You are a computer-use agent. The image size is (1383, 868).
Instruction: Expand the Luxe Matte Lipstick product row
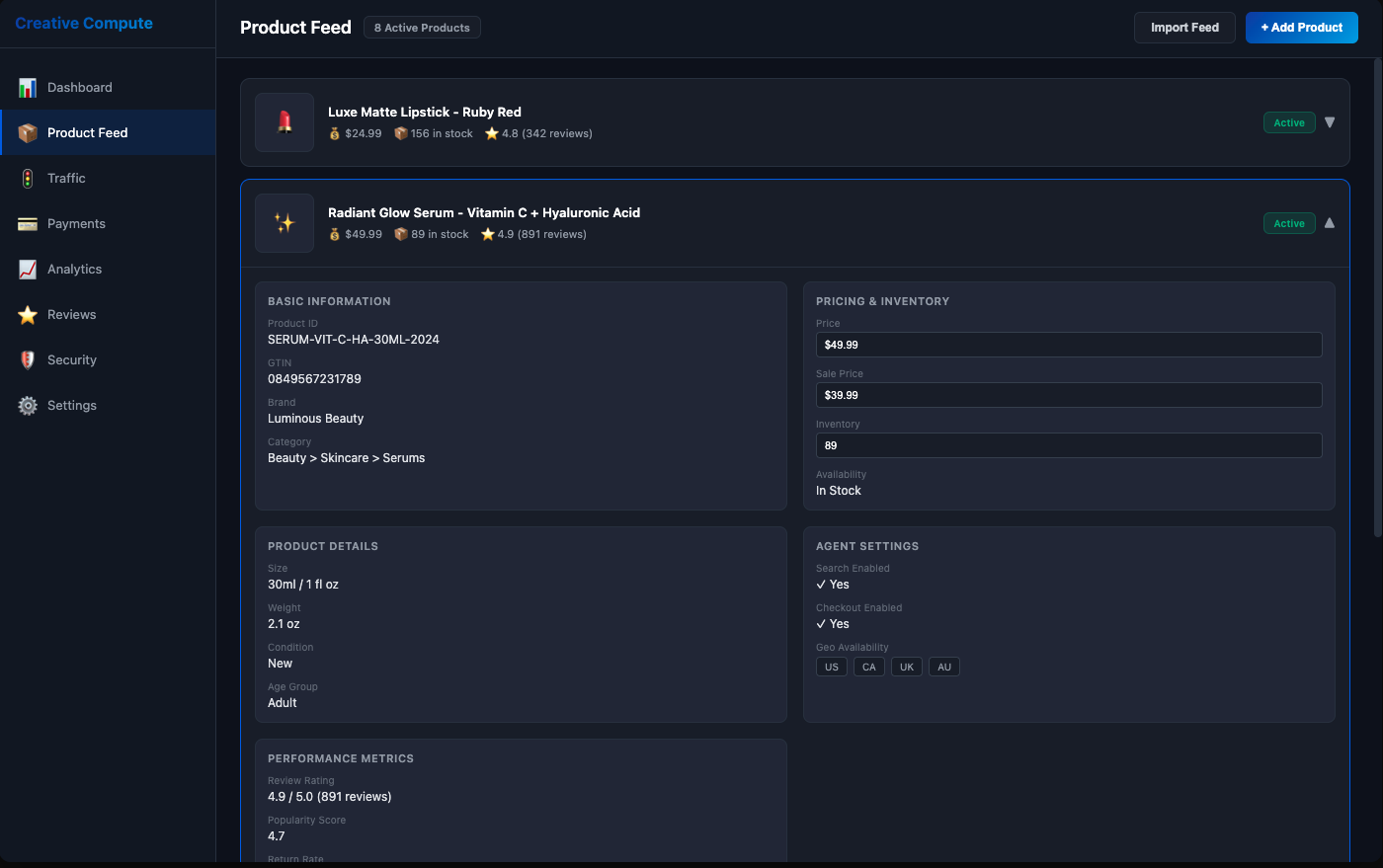1330,122
